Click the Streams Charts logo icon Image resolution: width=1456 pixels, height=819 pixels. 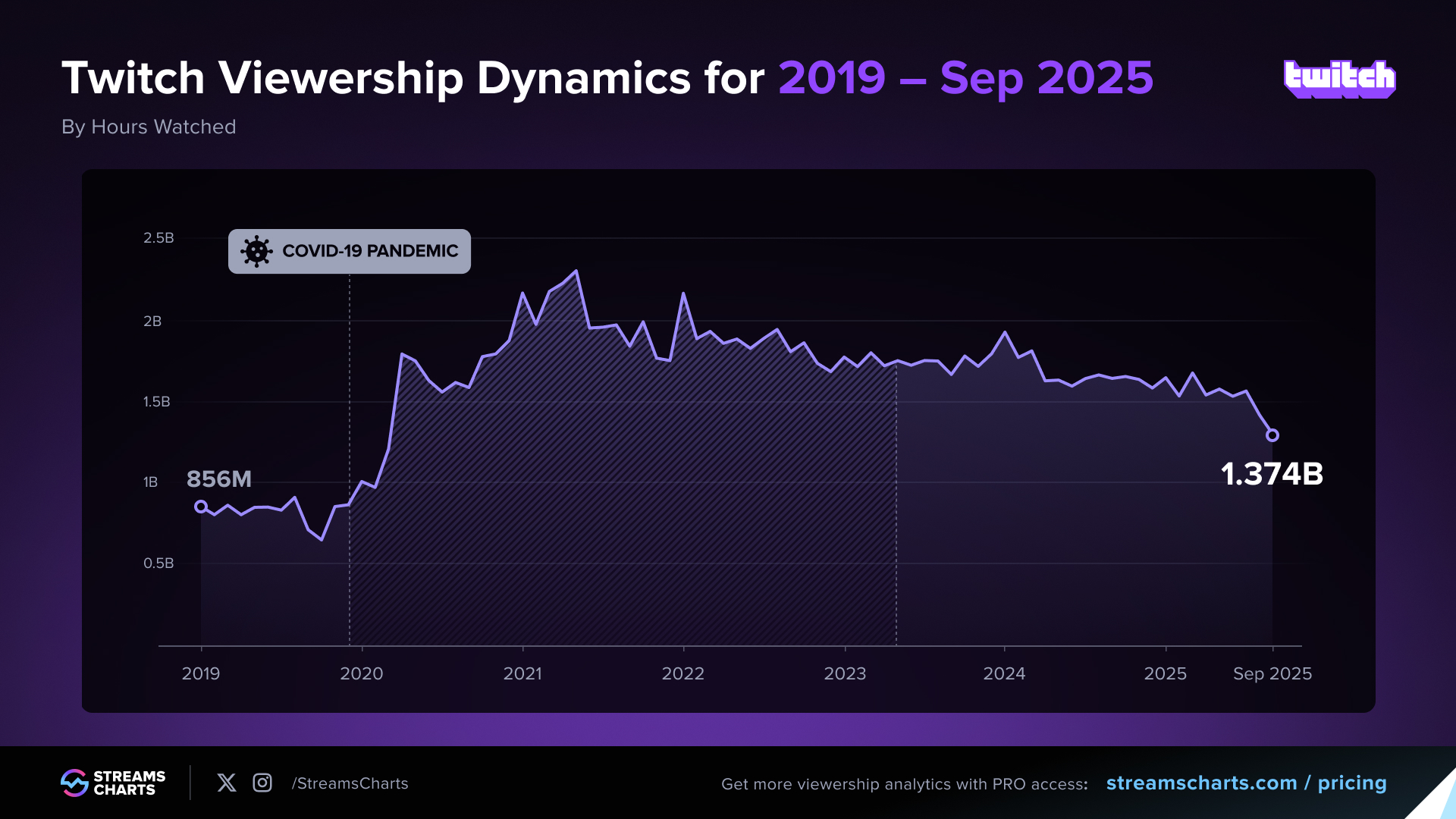[74, 783]
